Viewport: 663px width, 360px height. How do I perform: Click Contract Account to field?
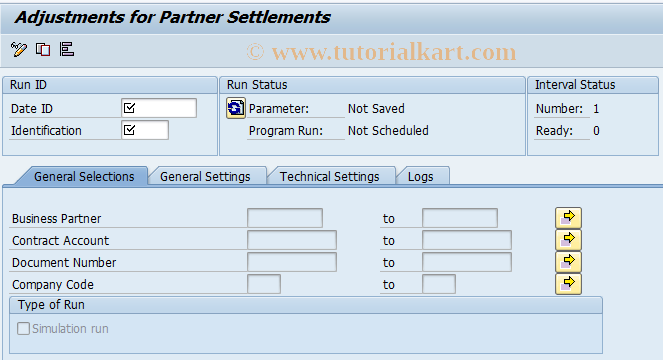[467, 240]
